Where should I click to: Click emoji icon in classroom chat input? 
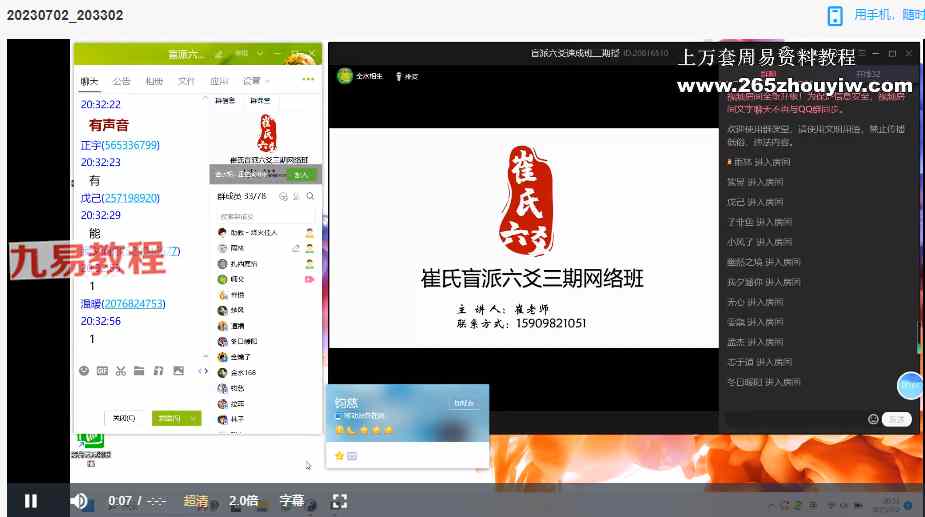tap(873, 419)
